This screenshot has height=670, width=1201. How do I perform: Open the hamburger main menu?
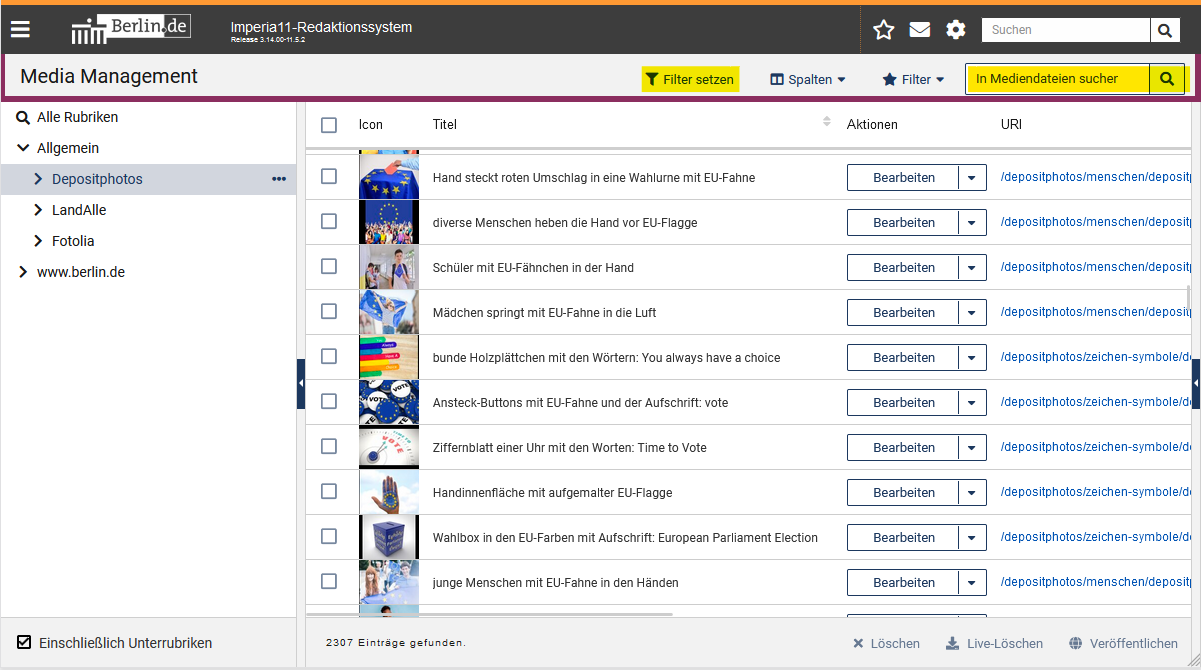point(20,29)
